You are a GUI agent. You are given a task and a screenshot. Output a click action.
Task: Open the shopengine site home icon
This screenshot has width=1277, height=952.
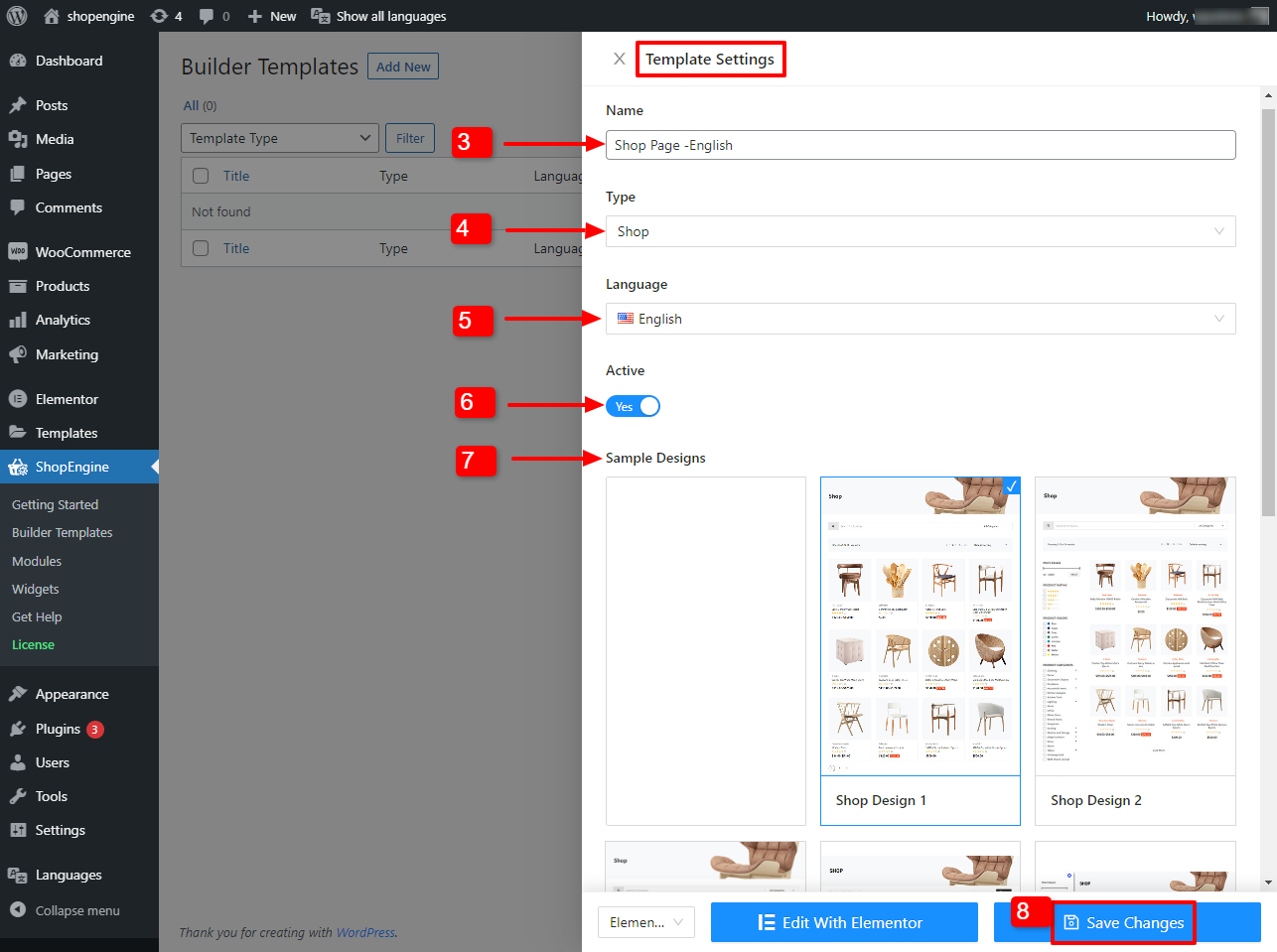[x=52, y=16]
